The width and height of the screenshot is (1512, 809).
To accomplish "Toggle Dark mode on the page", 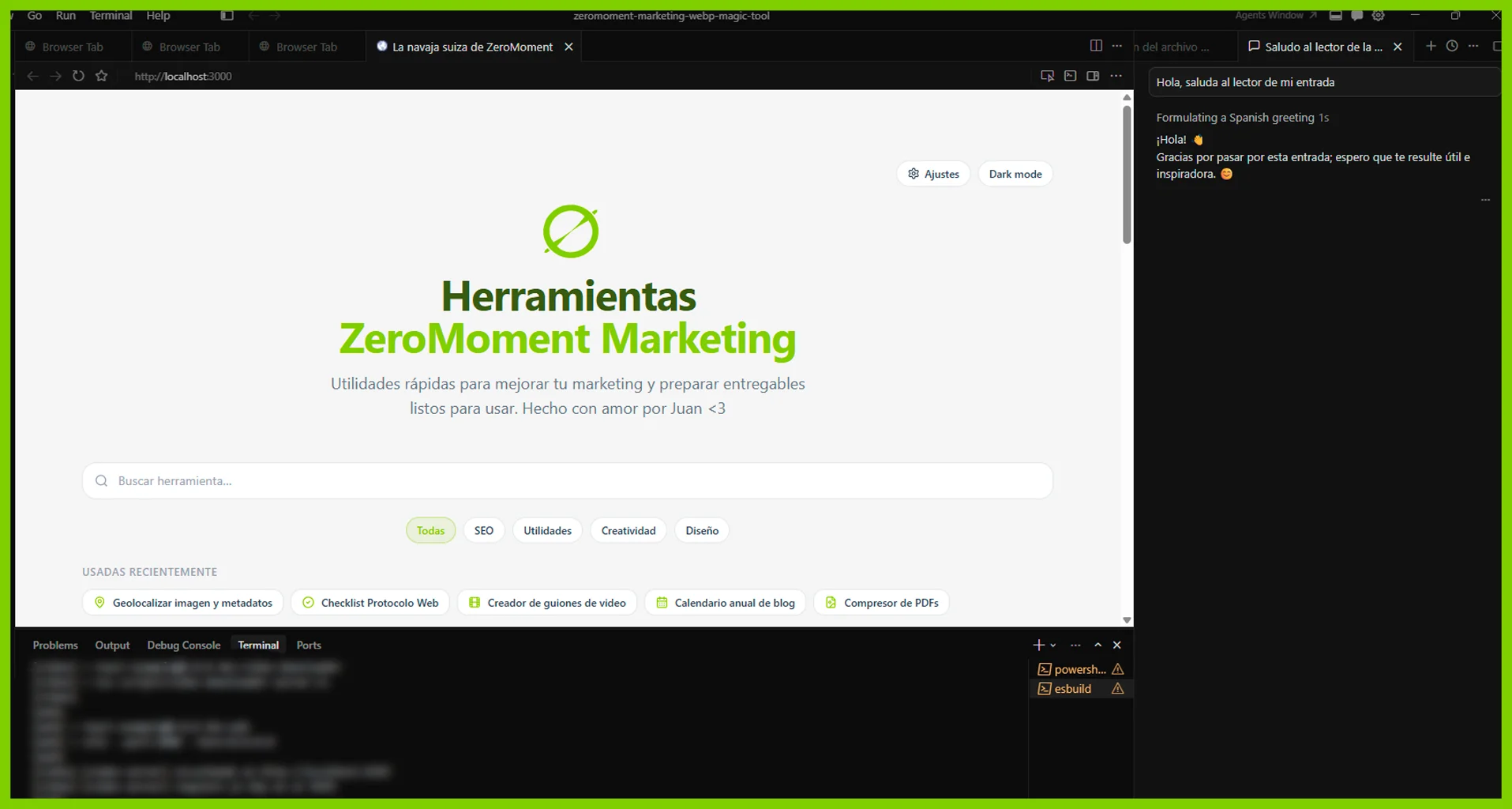I will tap(1015, 174).
